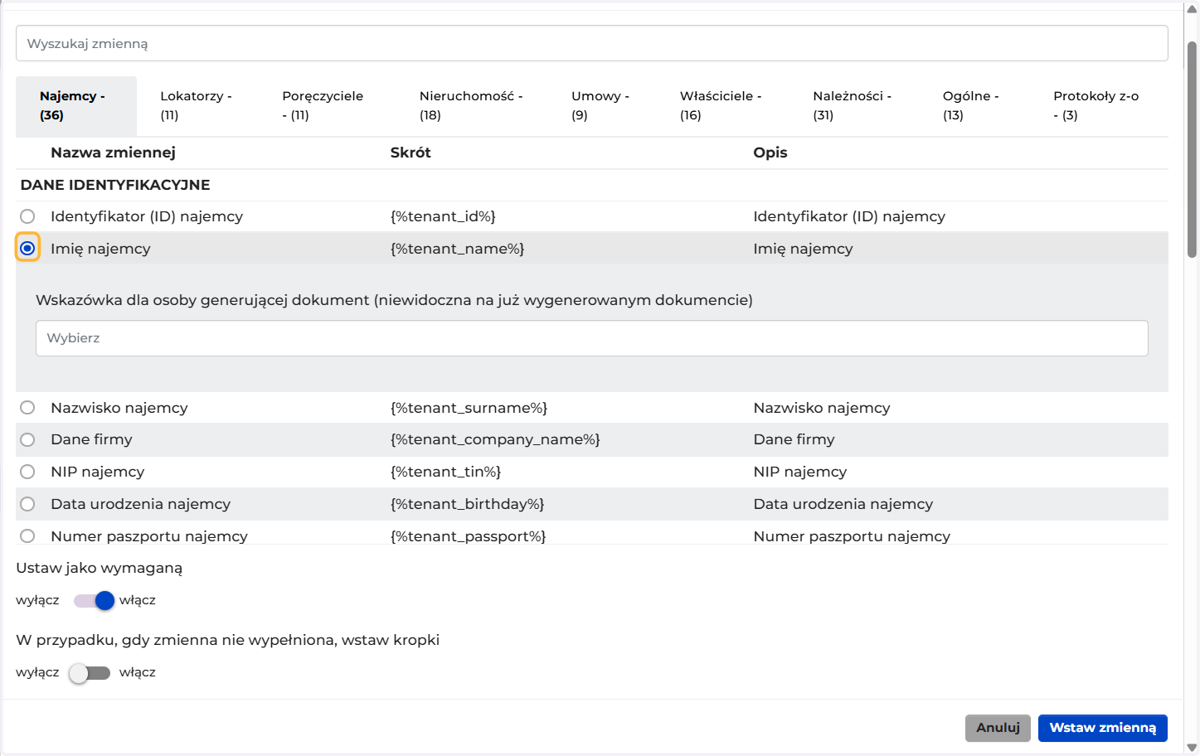Select the Imię najemcy radio button
The image size is (1200, 756).
27,248
